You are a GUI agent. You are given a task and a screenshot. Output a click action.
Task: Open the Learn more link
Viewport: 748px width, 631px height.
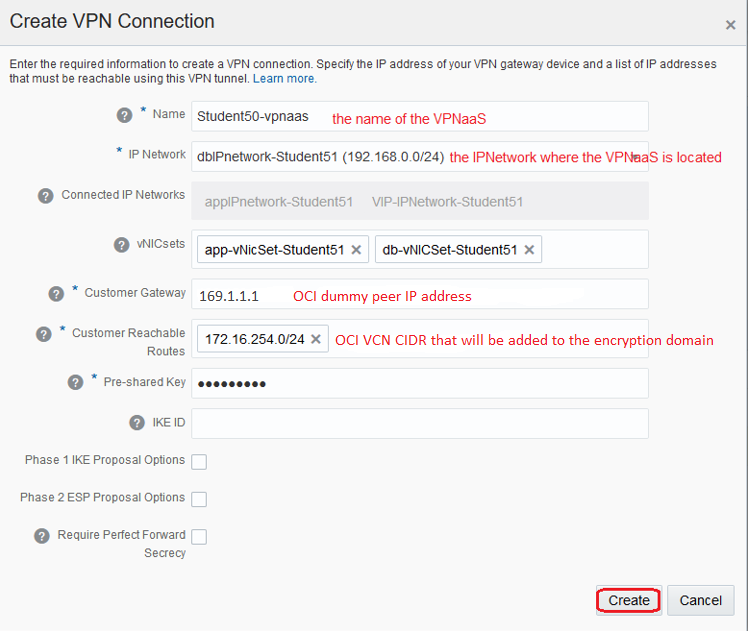(284, 78)
